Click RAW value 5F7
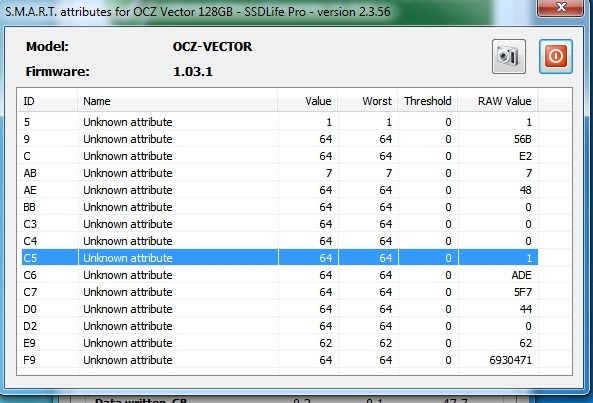Screen dimensions: 593x403 523,292
